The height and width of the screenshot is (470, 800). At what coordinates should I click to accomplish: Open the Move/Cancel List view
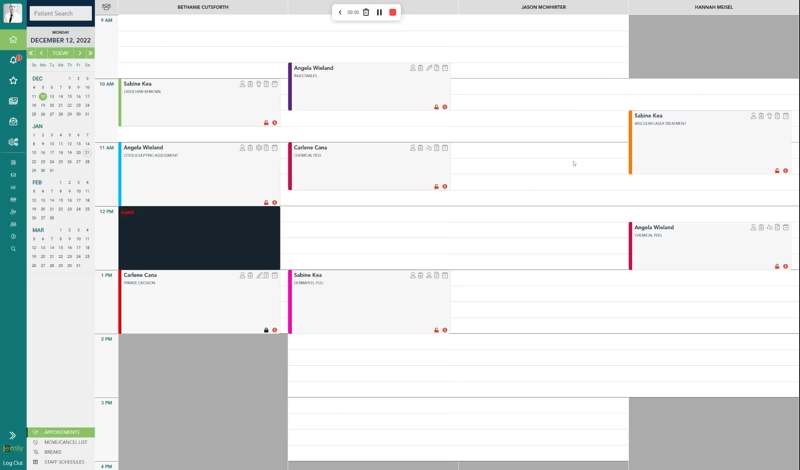pyautogui.click(x=63, y=442)
